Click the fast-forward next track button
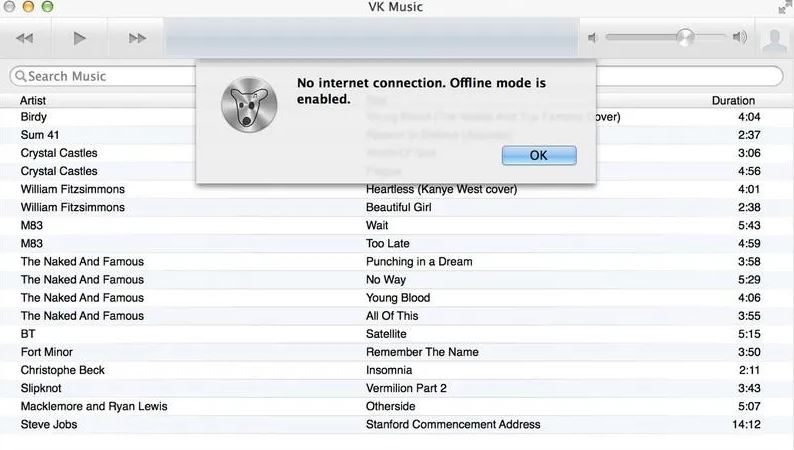Image resolution: width=794 pixels, height=450 pixels. [137, 38]
